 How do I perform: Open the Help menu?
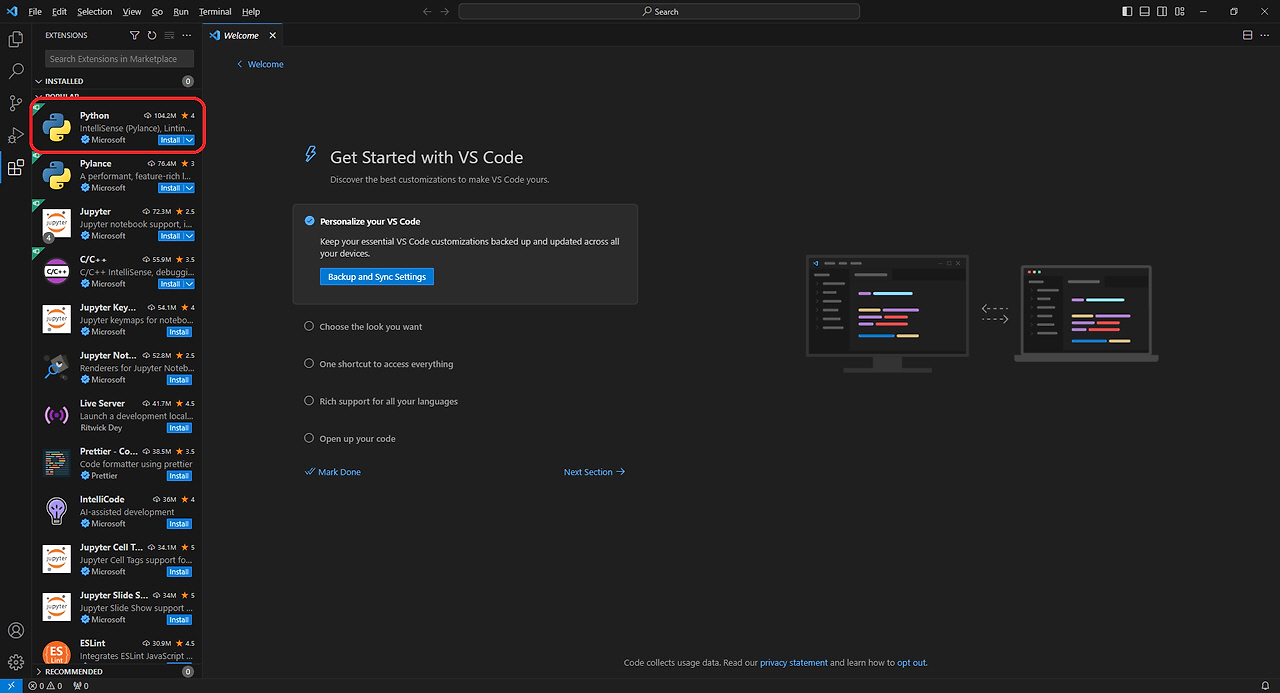point(251,11)
